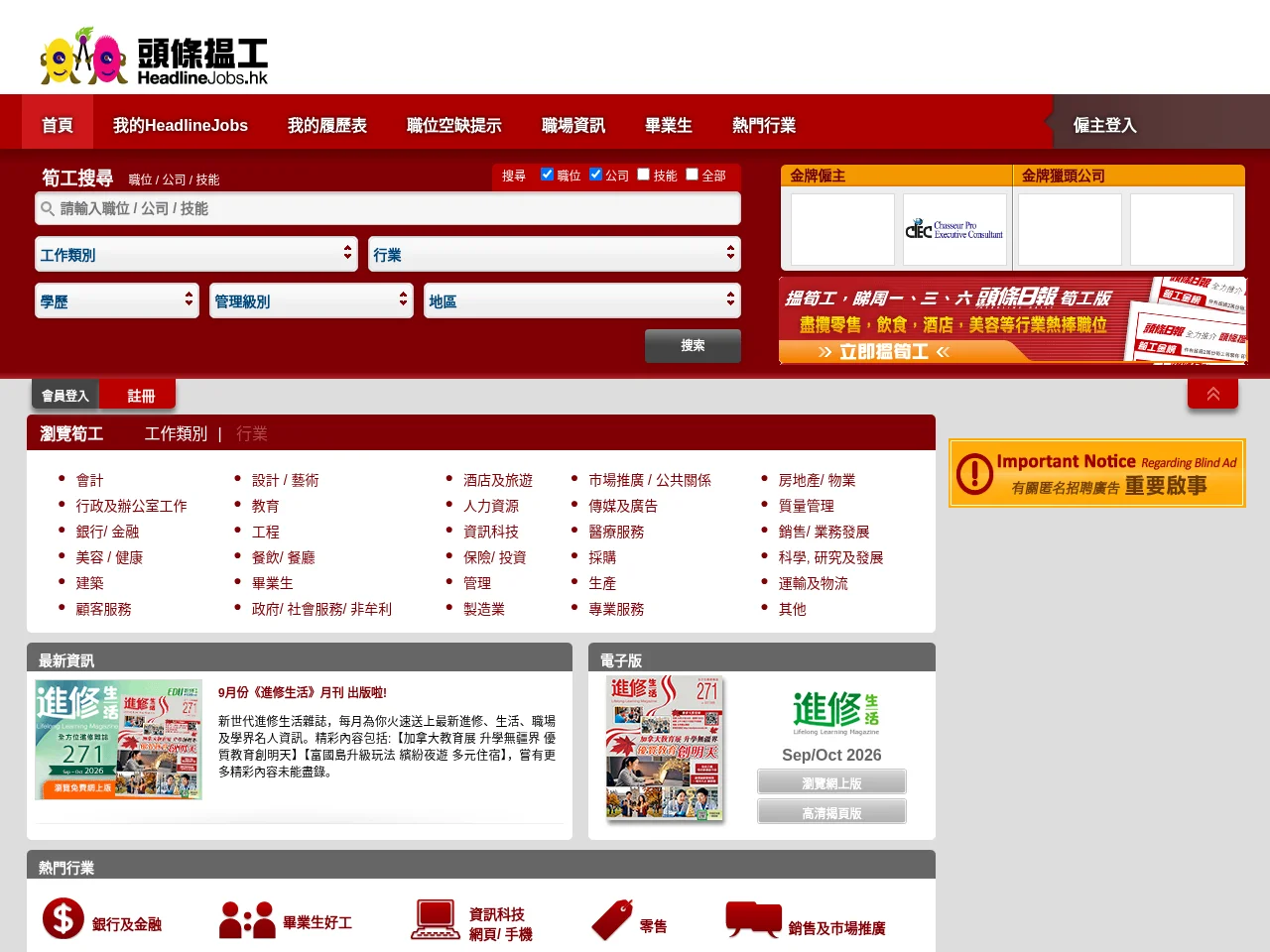Viewport: 1270px width, 952px height.
Task: Open the 美容 / 健康 category link
Action: tap(109, 557)
